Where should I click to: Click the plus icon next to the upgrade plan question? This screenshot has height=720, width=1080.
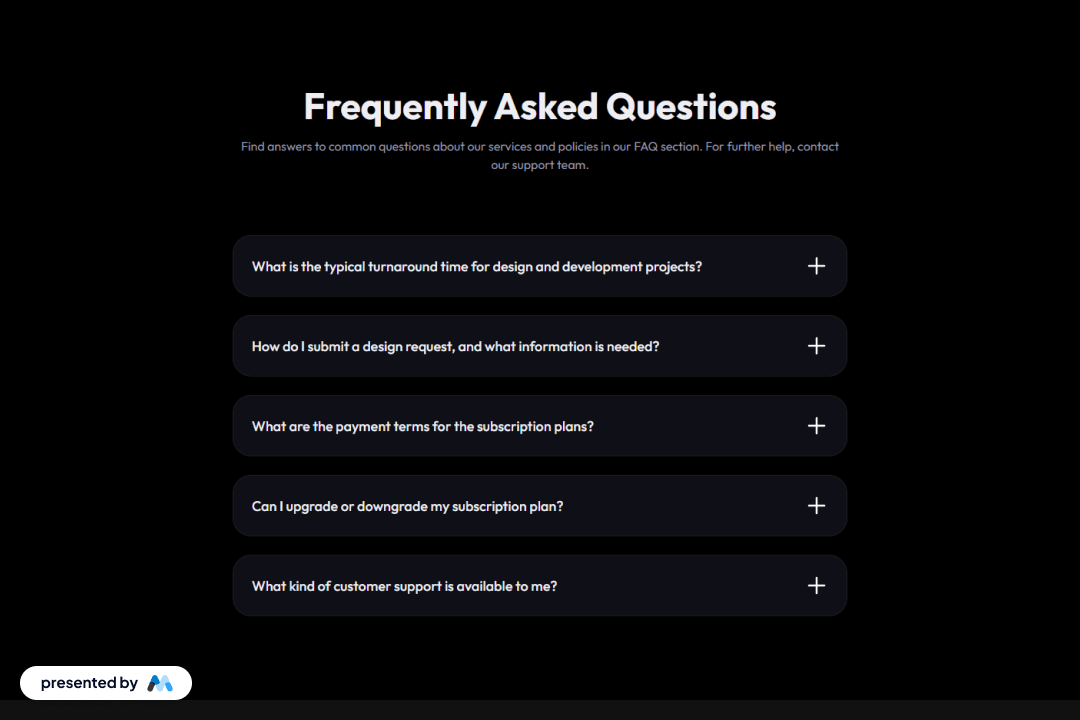click(x=816, y=505)
